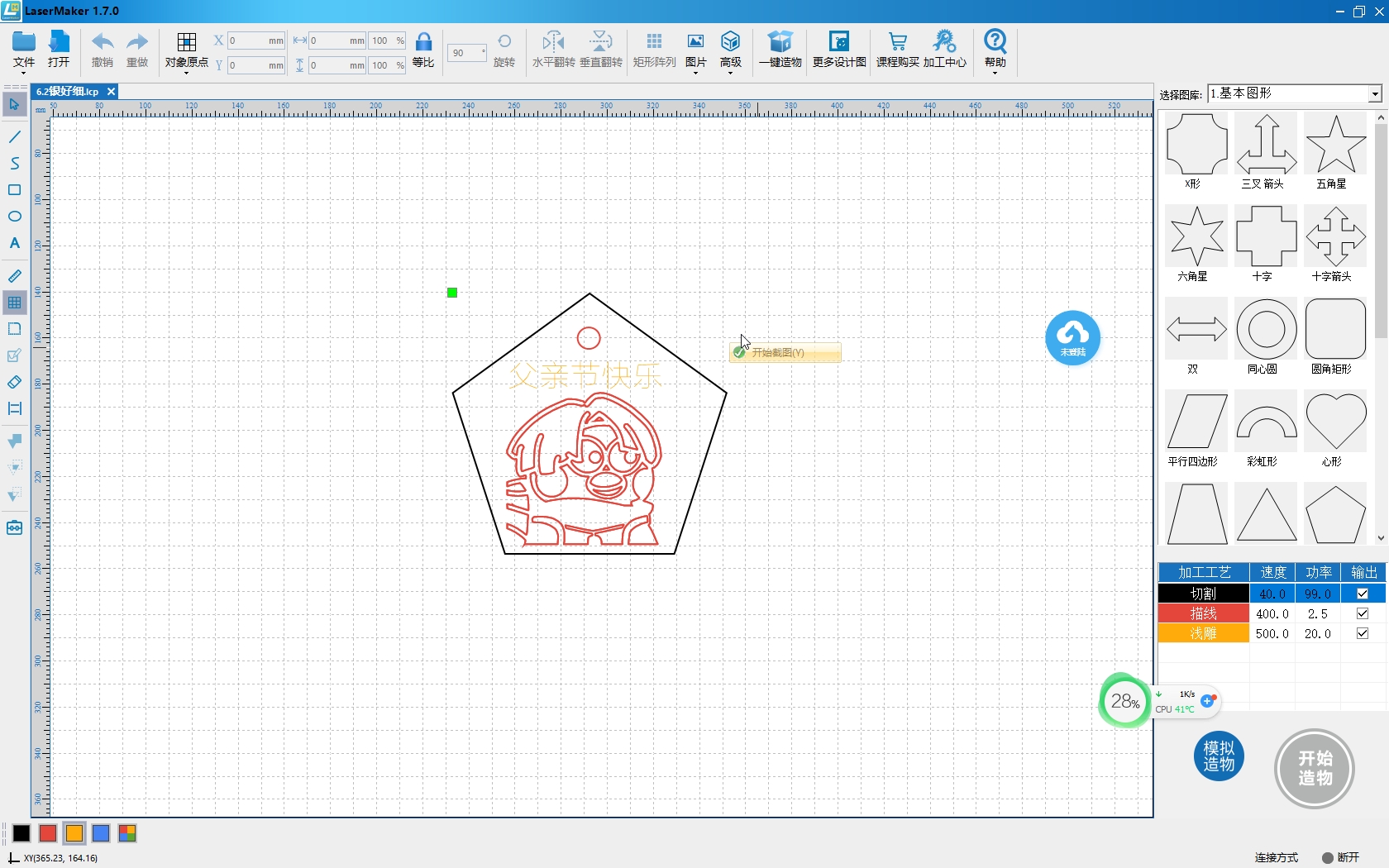Choose the black color swatch
1389x868 pixels.
coord(21,833)
